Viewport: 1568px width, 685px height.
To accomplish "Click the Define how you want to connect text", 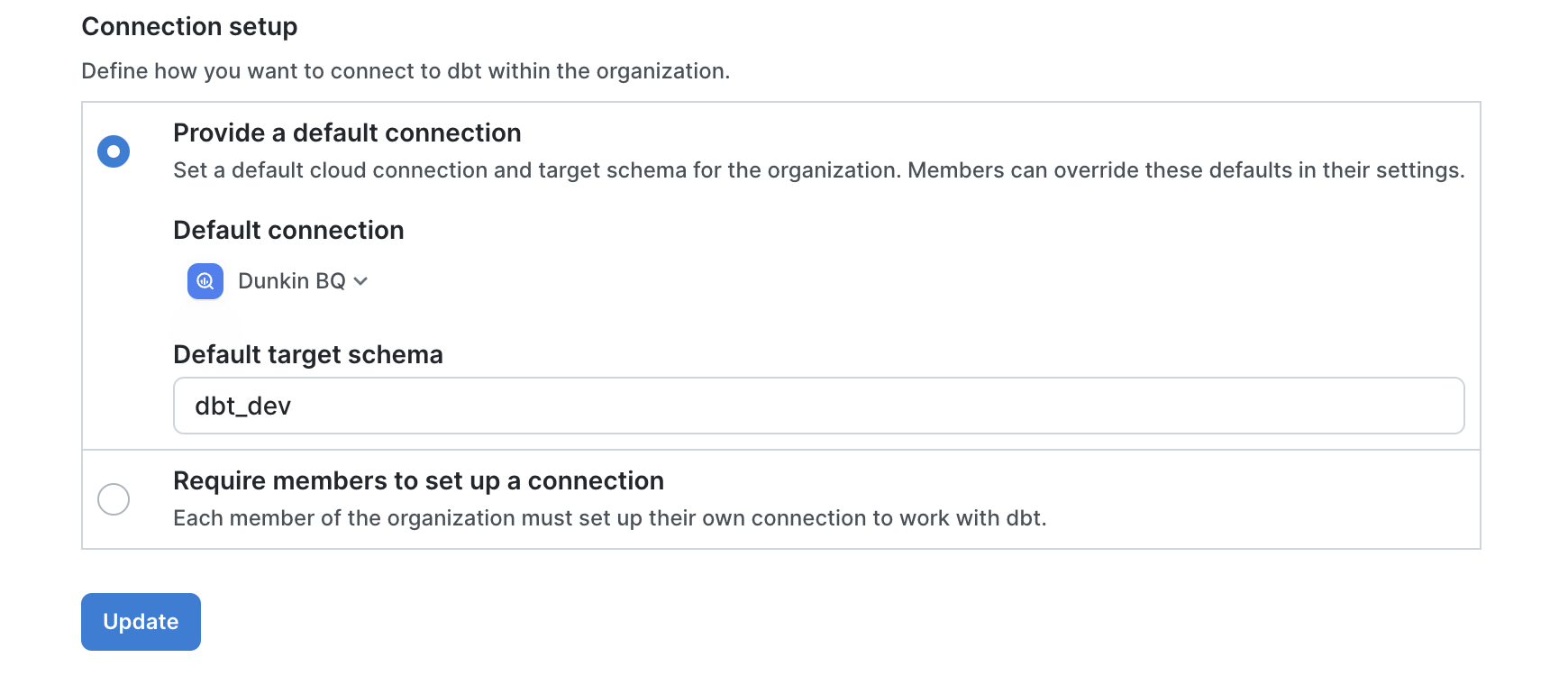I will 406,71.
